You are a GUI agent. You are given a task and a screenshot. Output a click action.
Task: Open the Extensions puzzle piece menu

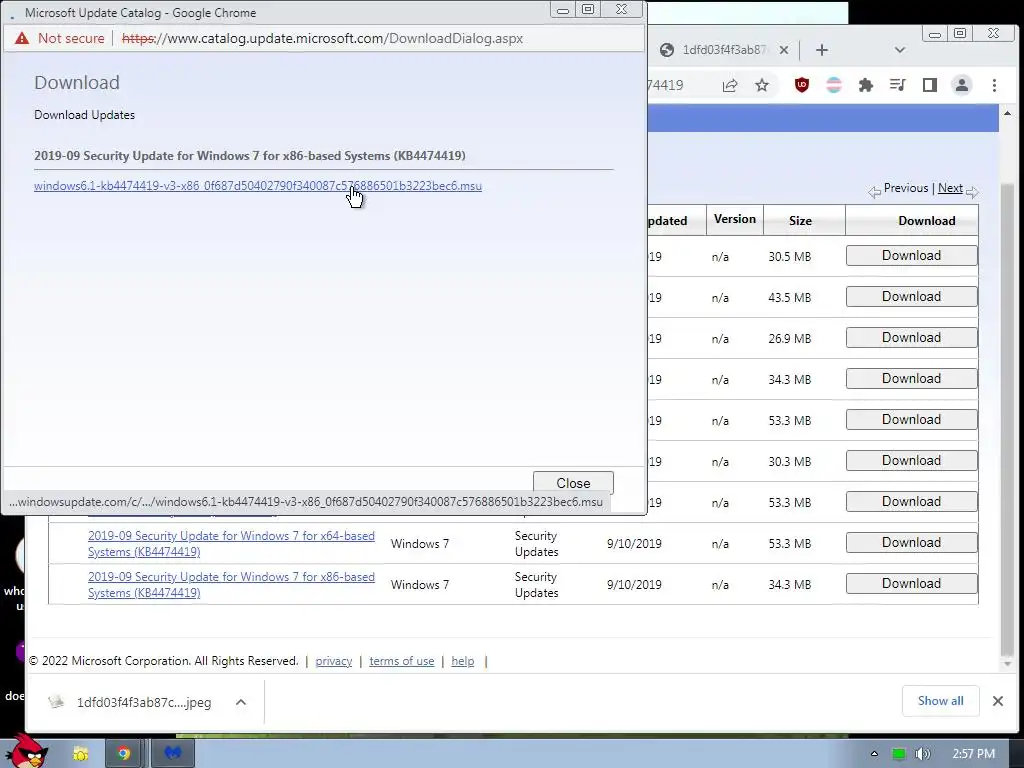[865, 85]
